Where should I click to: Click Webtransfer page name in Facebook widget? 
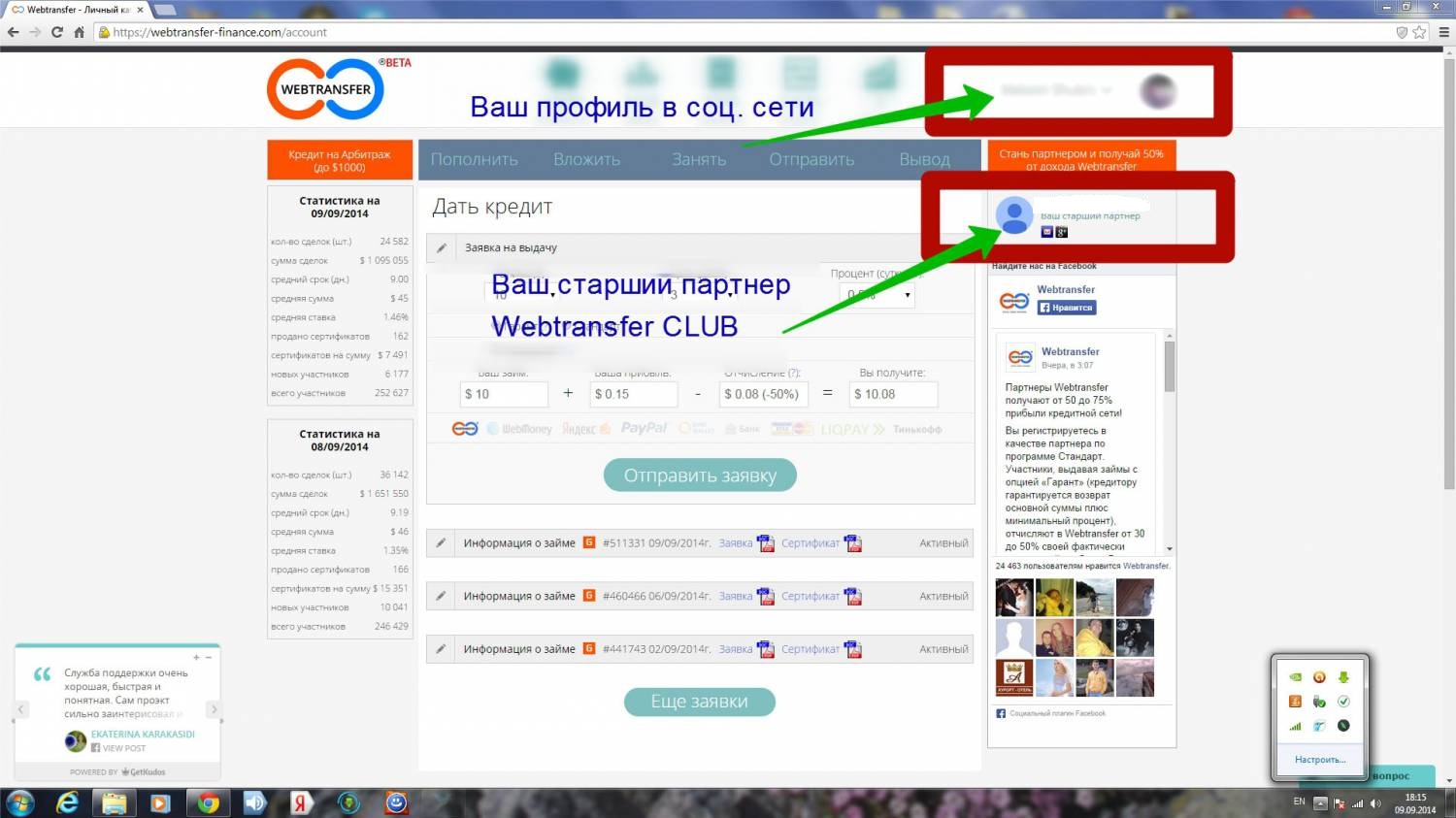point(1066,289)
